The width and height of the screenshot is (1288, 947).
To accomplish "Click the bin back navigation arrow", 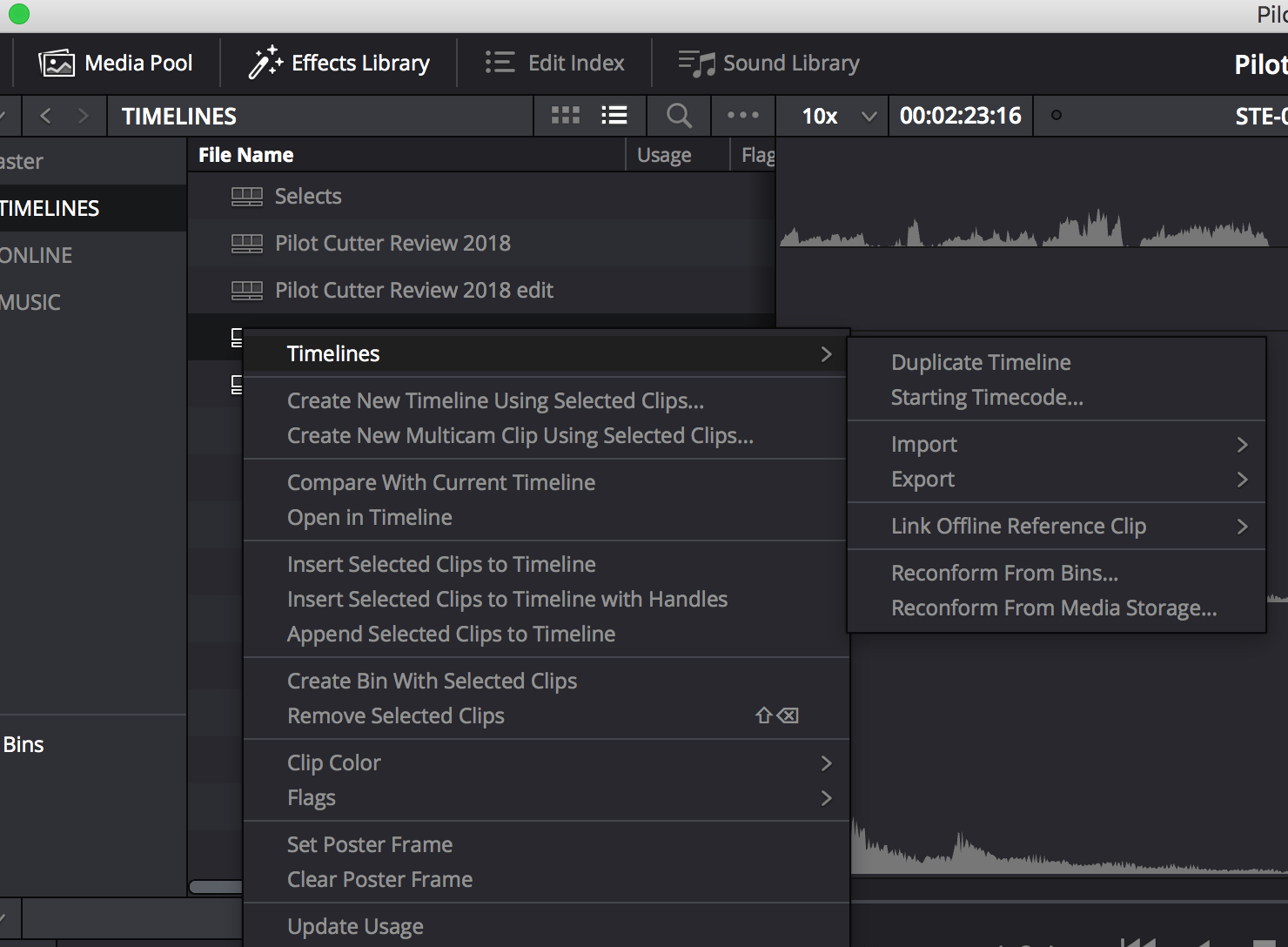I will (46, 116).
